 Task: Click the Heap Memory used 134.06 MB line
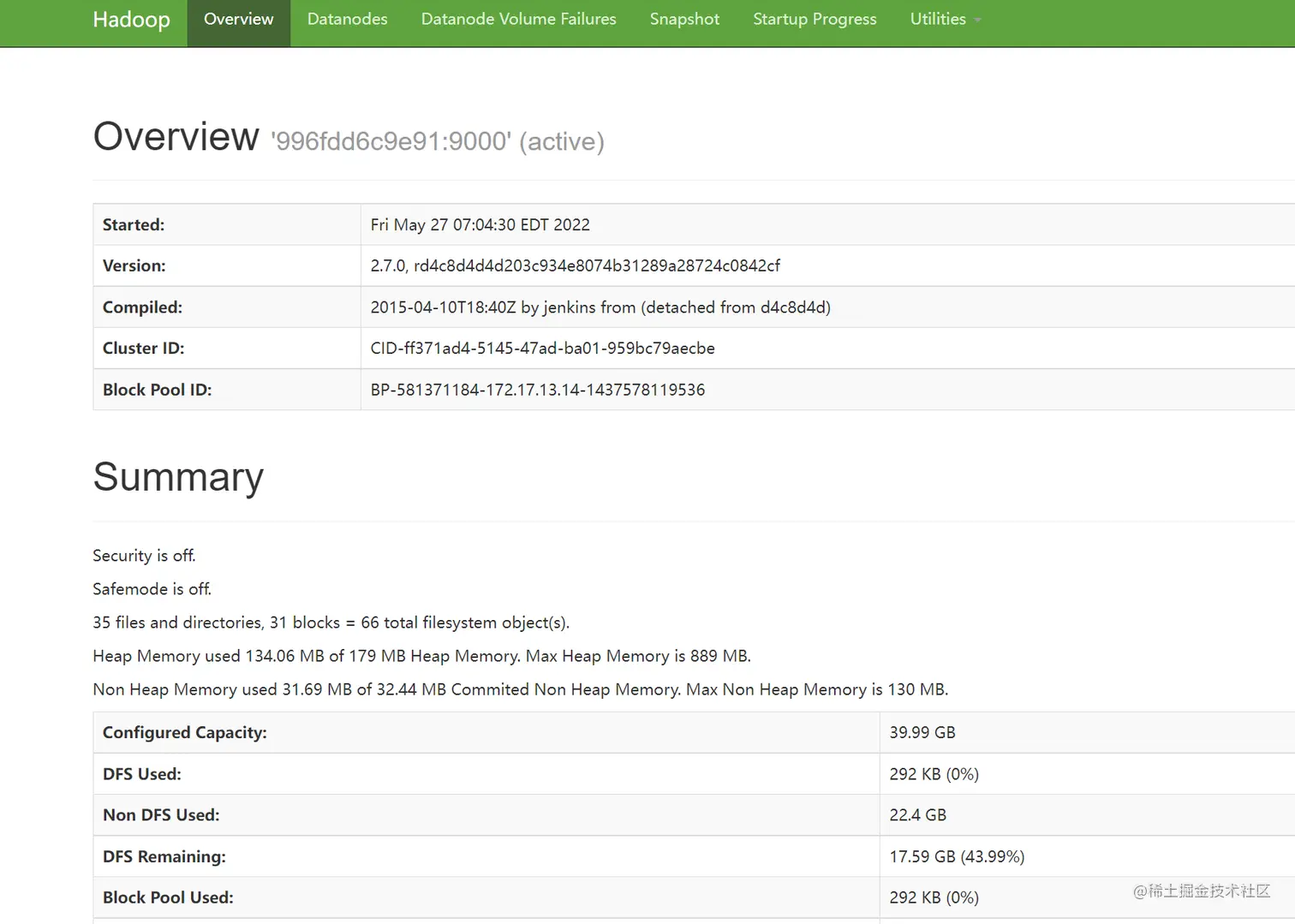421,656
